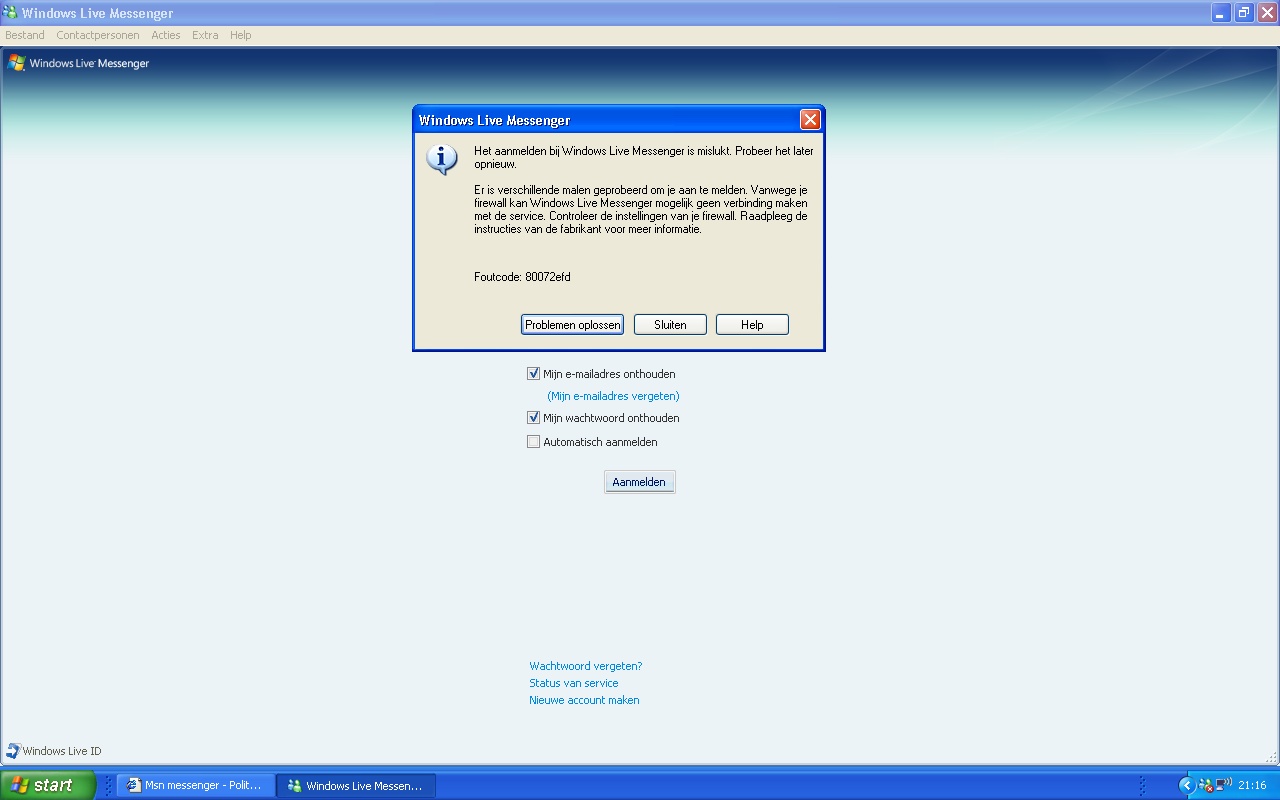Enable Automatisch aanmelden checkbox

[x=533, y=442]
